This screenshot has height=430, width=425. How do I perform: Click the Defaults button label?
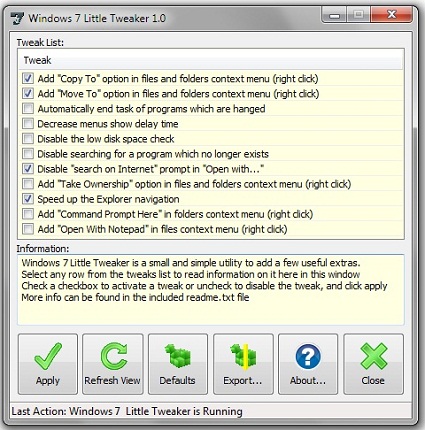pyautogui.click(x=177, y=380)
